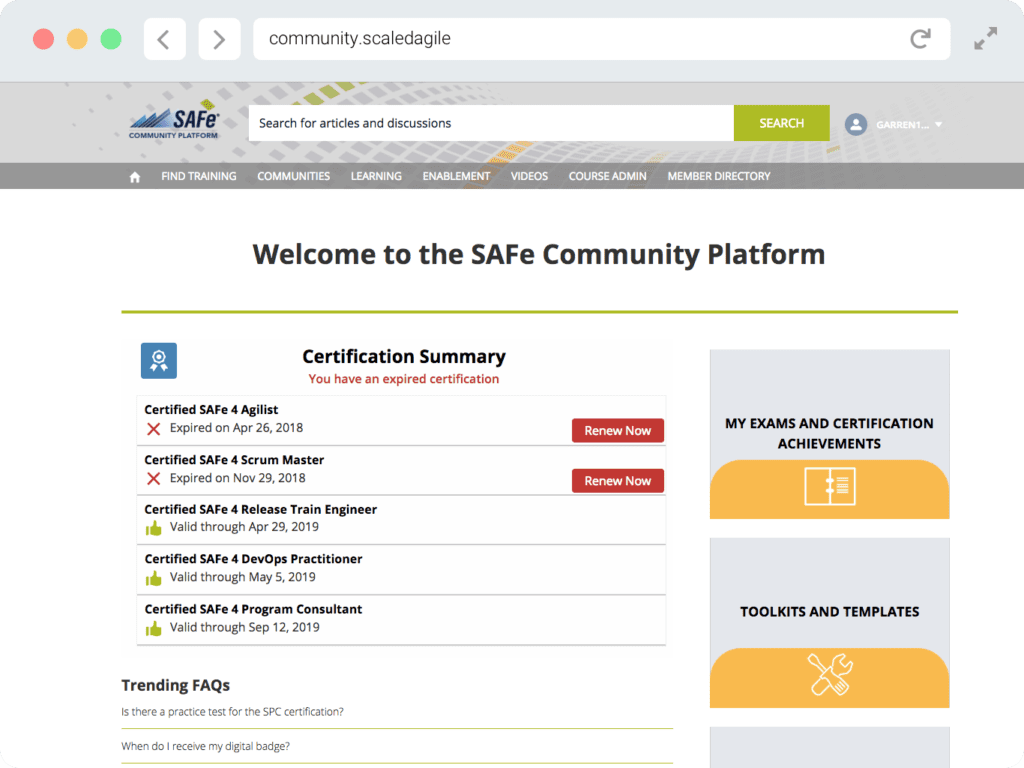This screenshot has width=1024, height=768.
Task: Select the home icon in the navigation bar
Action: pyautogui.click(x=134, y=176)
